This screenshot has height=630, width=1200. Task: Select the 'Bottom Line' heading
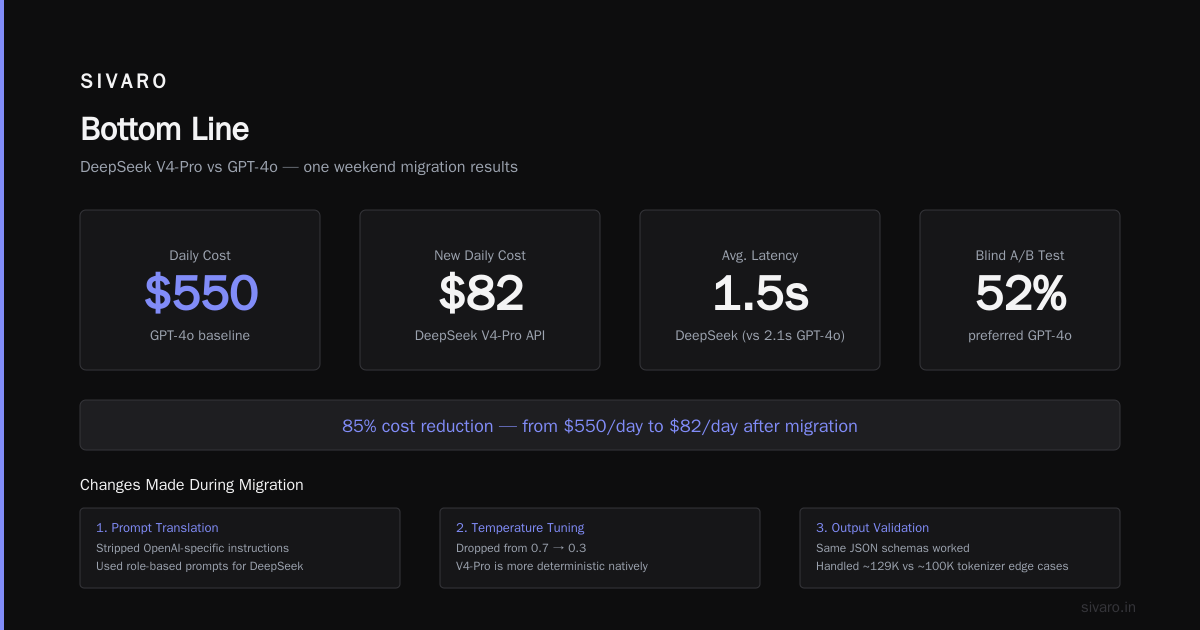coord(164,129)
